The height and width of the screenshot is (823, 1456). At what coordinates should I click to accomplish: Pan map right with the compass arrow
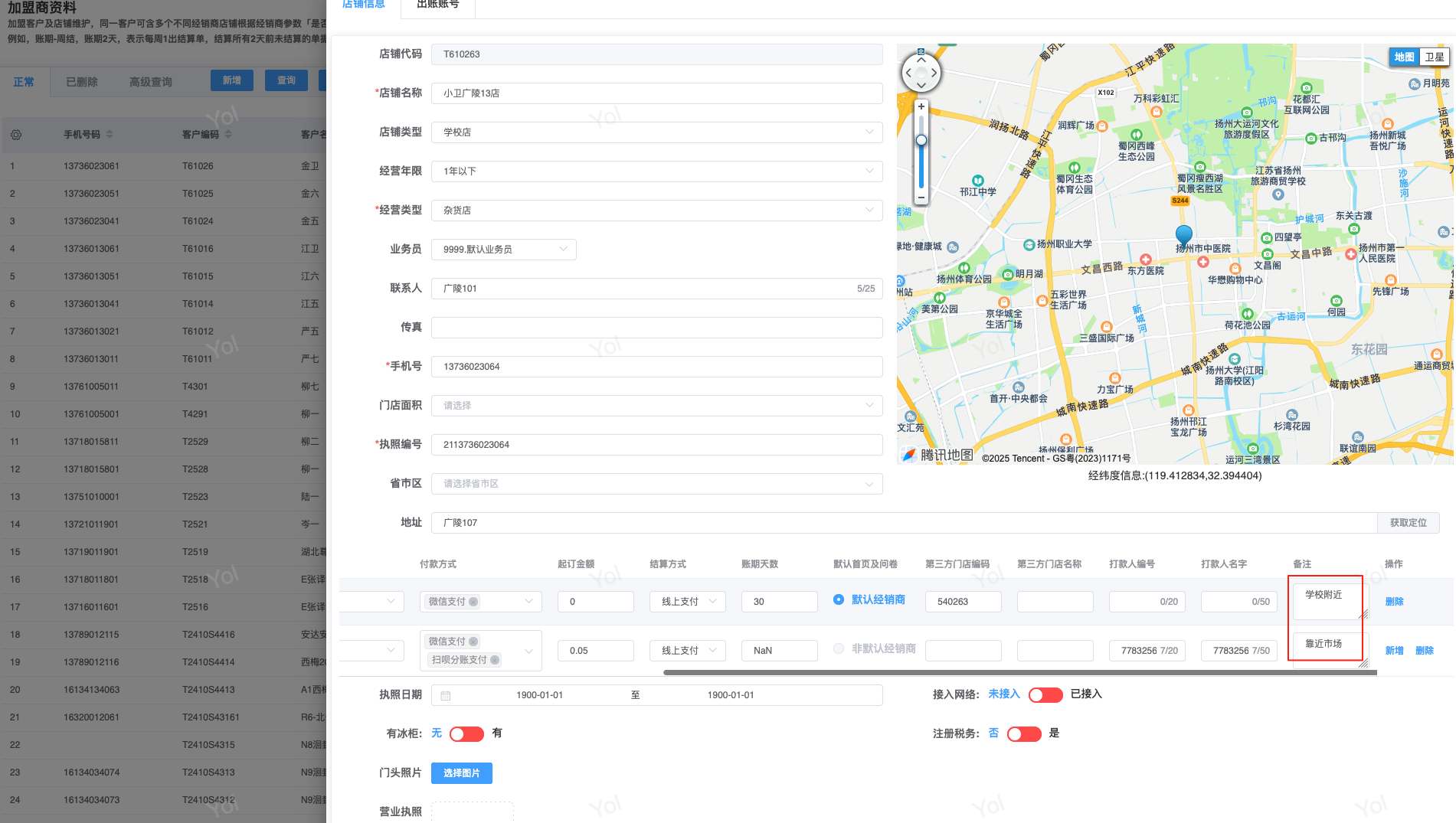point(934,73)
